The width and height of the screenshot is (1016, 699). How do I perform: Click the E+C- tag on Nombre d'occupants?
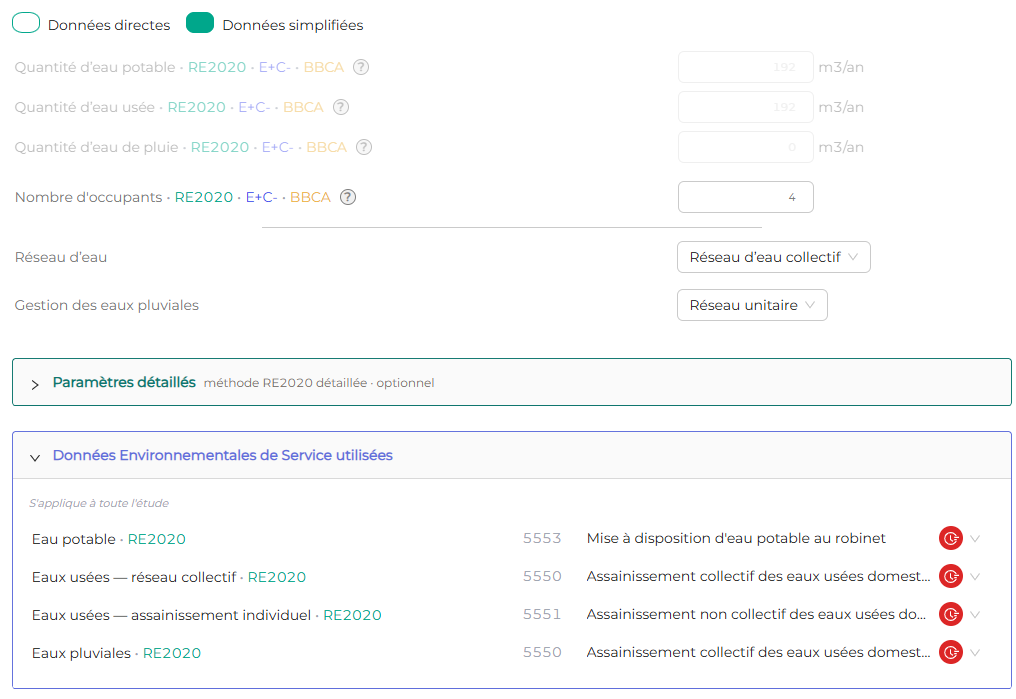tap(261, 197)
